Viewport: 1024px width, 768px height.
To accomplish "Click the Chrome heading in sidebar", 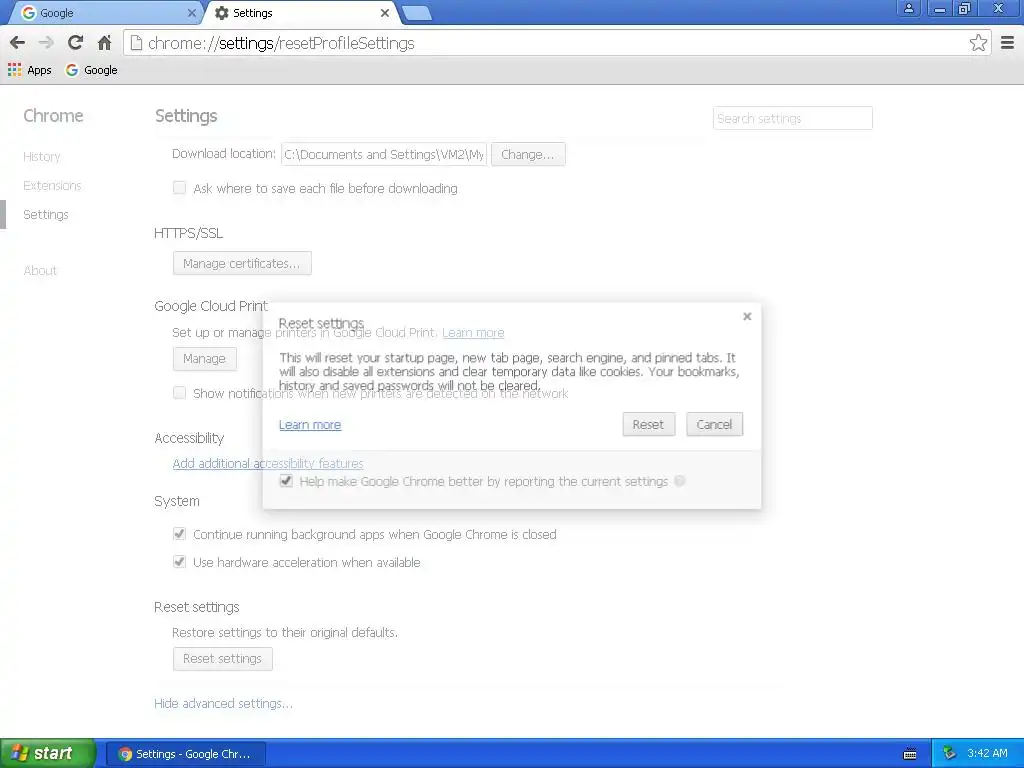I will [x=54, y=116].
